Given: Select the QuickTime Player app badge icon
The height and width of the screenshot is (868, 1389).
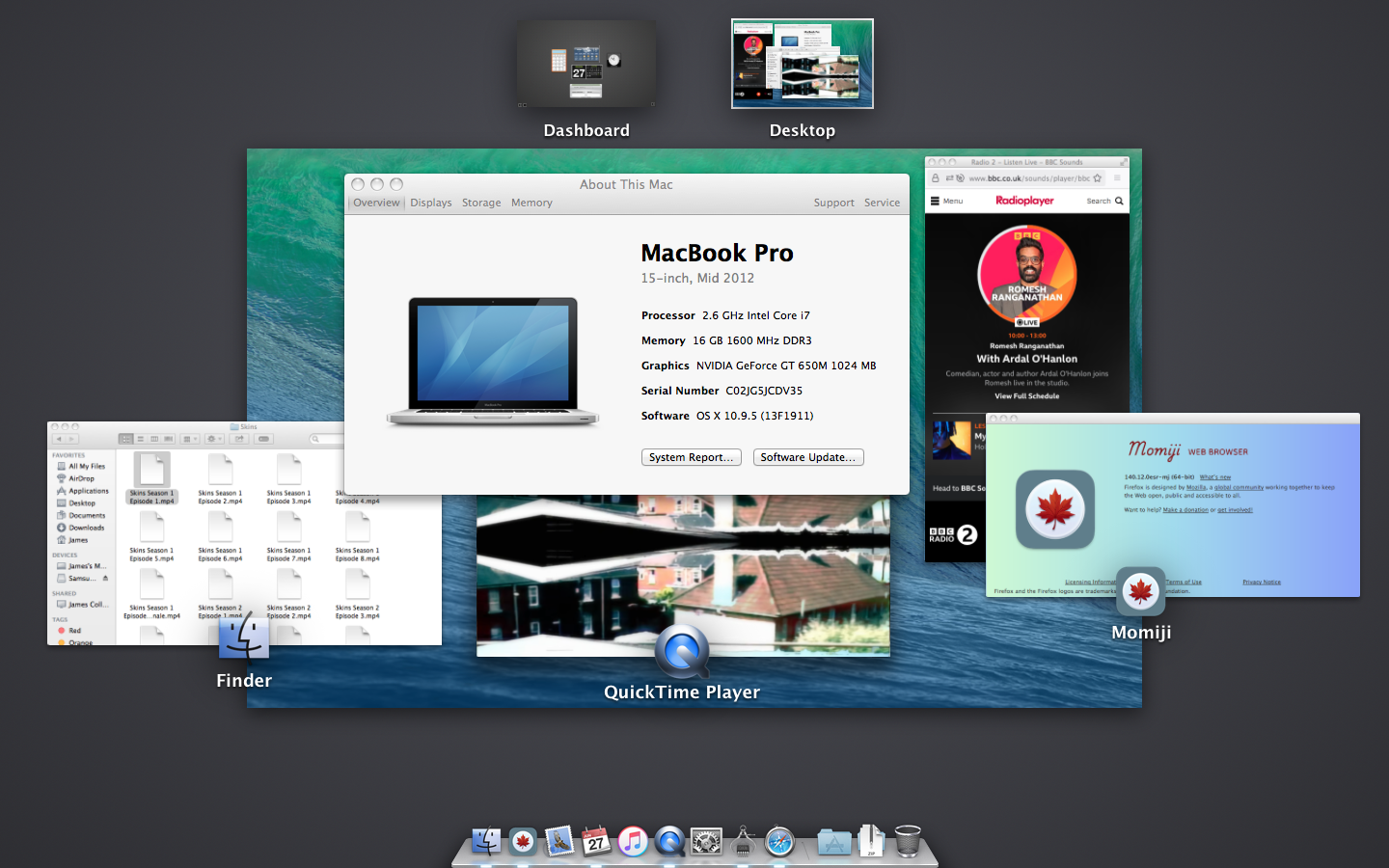Looking at the screenshot, I should 682,652.
